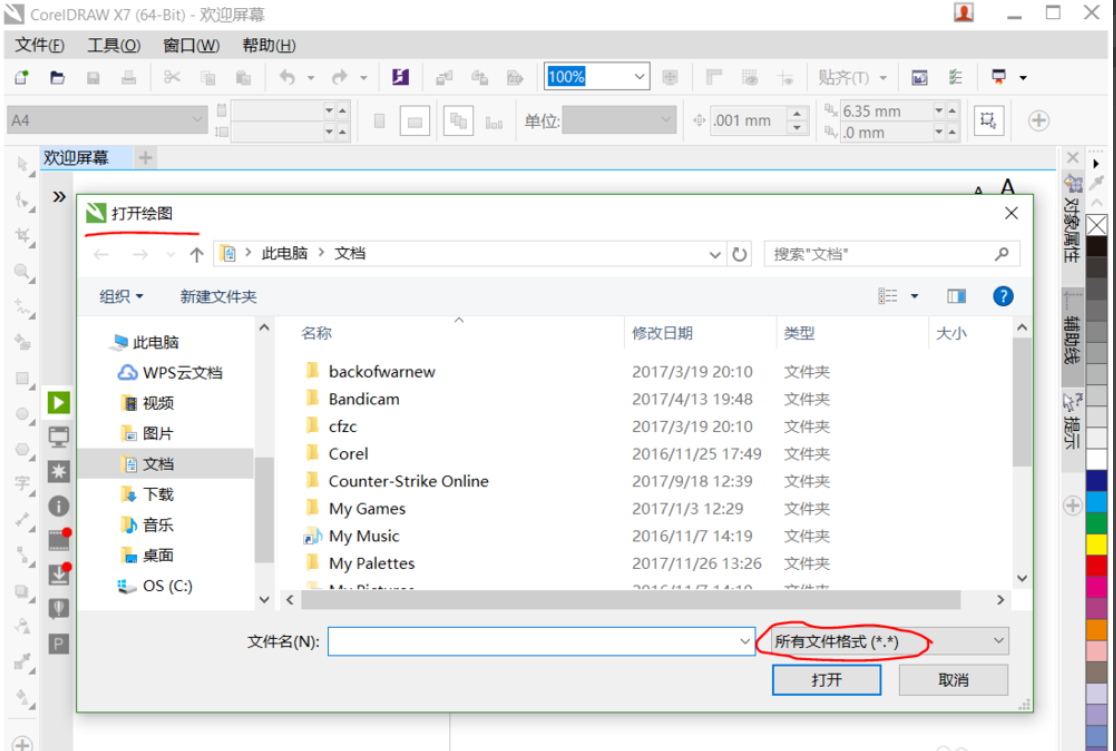Image resolution: width=1116 pixels, height=751 pixels.
Task: Click the blue help question mark icon
Action: point(1003,296)
